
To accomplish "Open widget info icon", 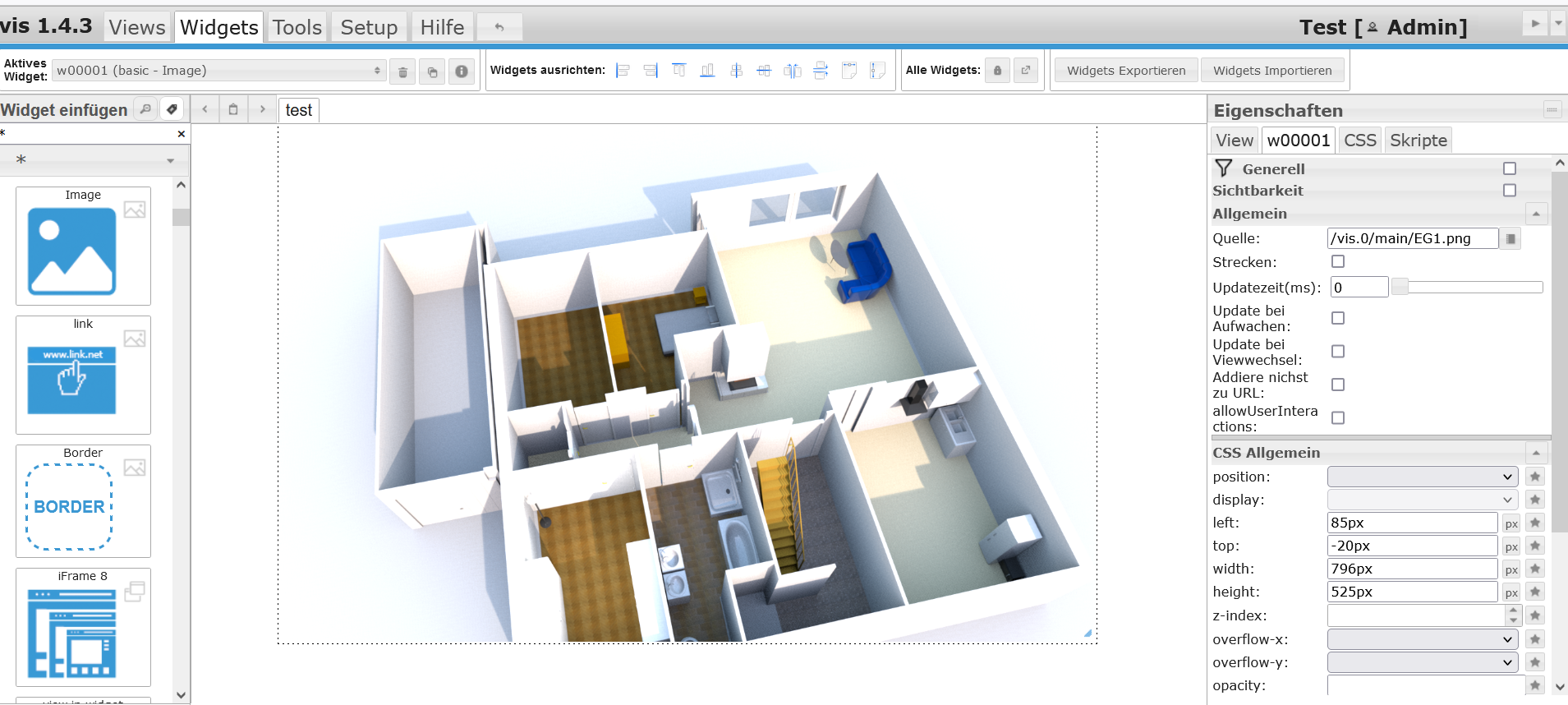I will (x=462, y=71).
